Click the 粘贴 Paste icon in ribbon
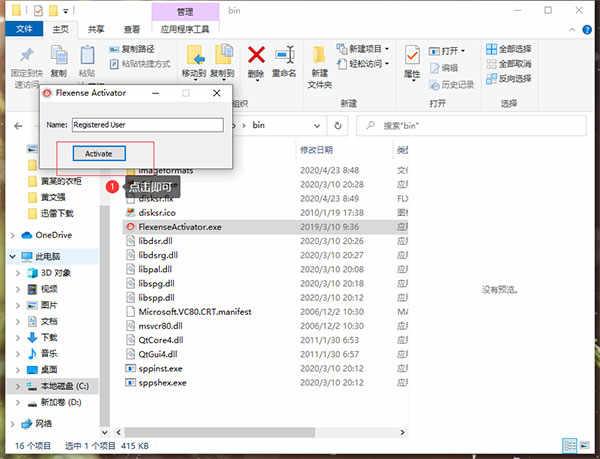This screenshot has height=459, width=600. click(87, 55)
